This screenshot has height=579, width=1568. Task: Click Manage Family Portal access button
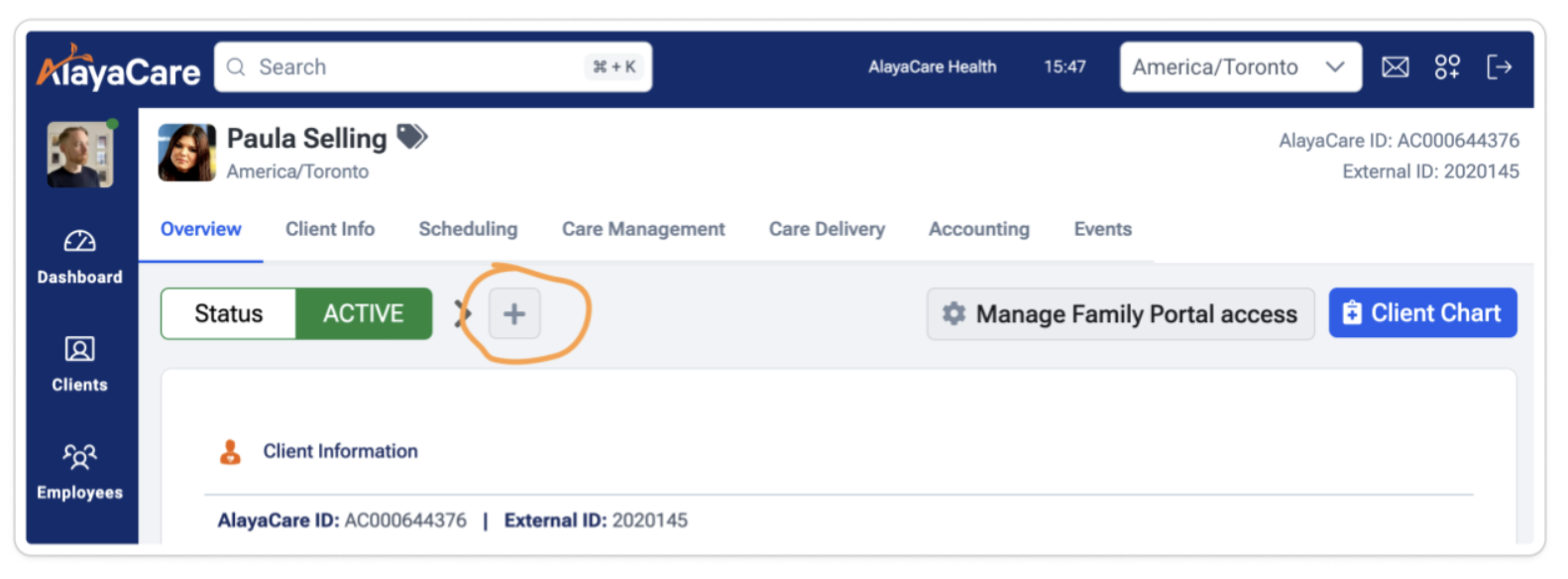1120,314
